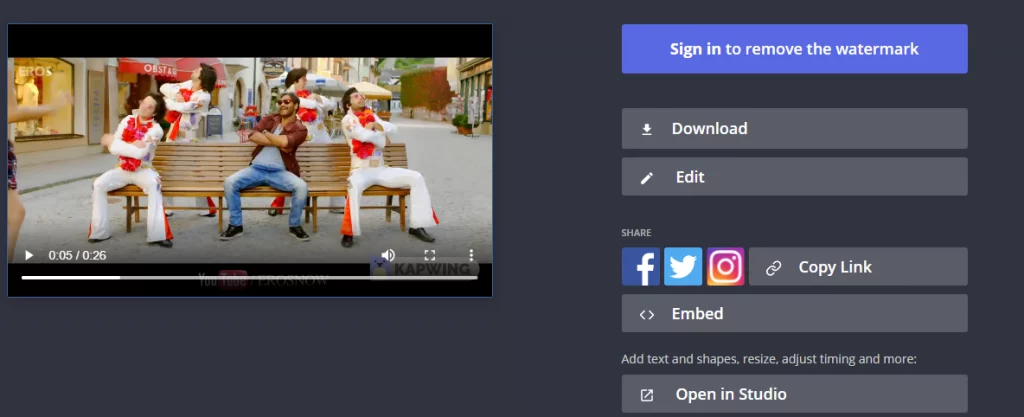Open the video in Studio
The image size is (1024, 417).
[x=731, y=395]
